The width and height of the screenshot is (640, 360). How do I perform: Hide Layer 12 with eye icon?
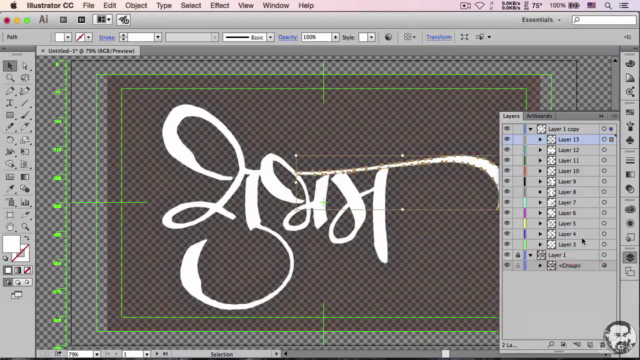click(x=507, y=150)
